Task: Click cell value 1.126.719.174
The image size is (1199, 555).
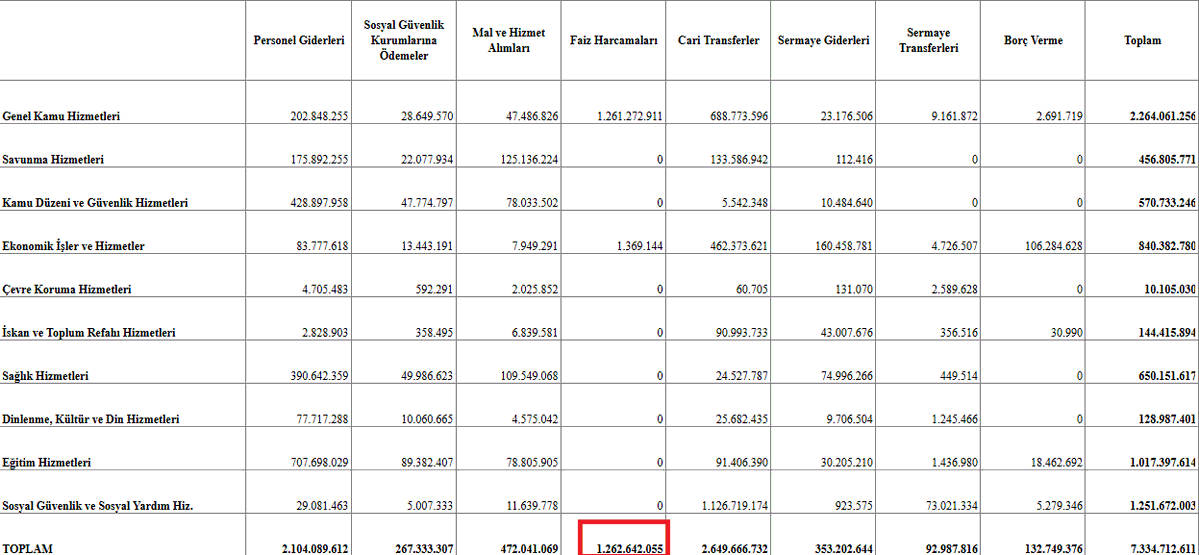Action: point(734,506)
